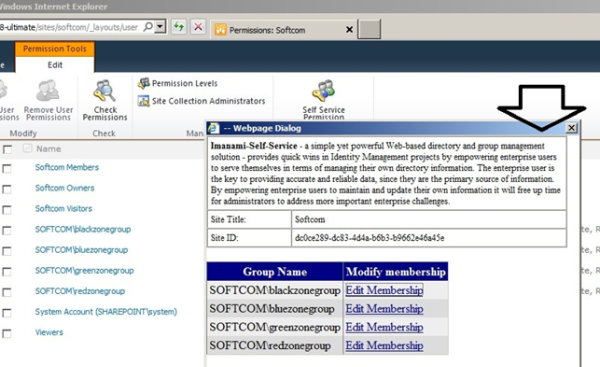Open Site Collection Administrators

pyautogui.click(x=202, y=101)
